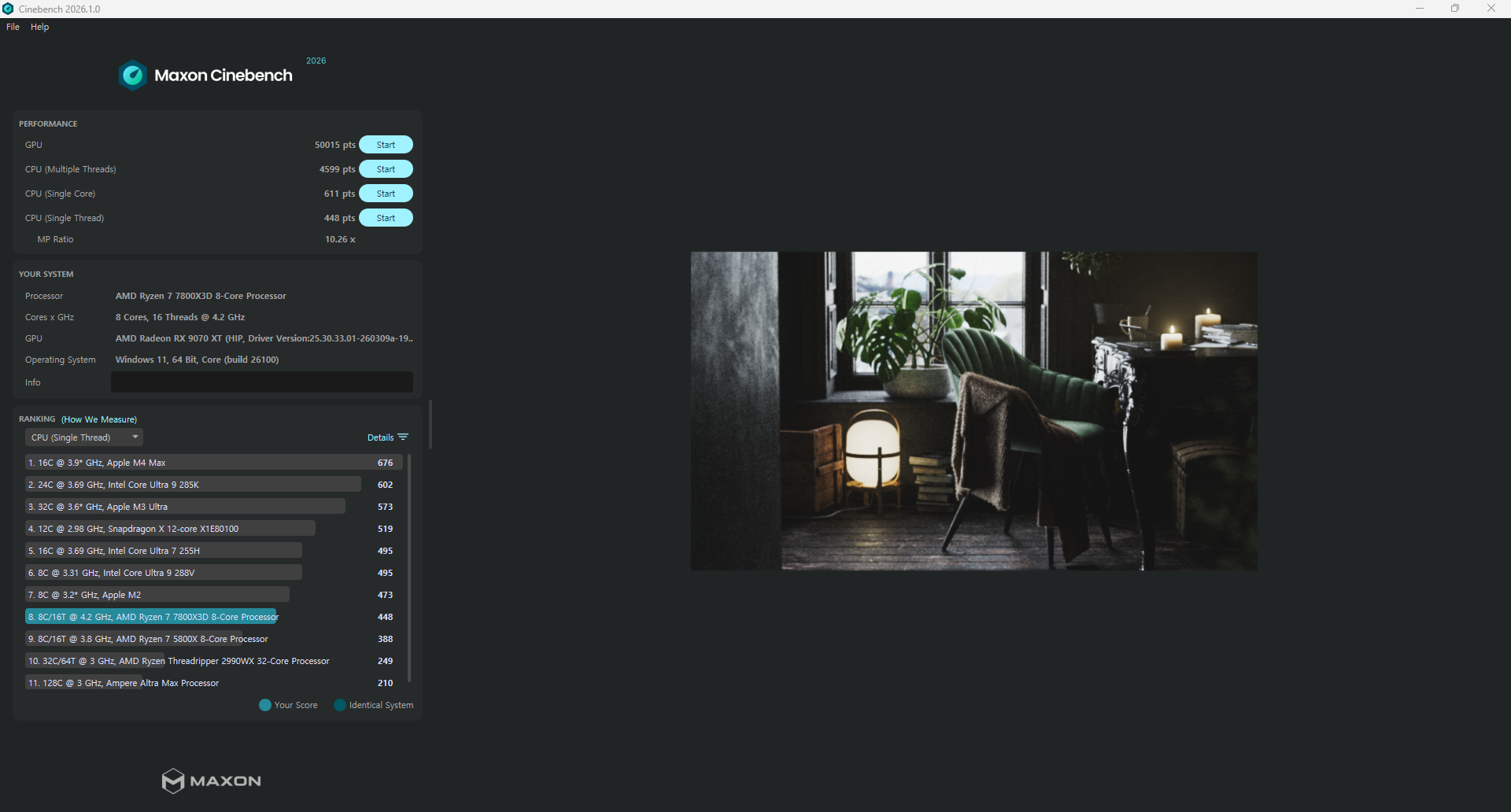Click the rendered room scene preview
The width and height of the screenshot is (1511, 812).
click(x=973, y=411)
